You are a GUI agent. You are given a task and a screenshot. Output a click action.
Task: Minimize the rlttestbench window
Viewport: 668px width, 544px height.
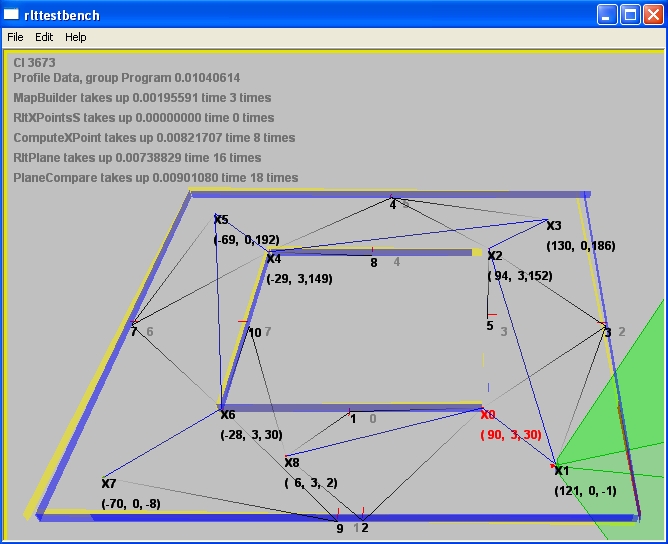pyautogui.click(x=608, y=15)
